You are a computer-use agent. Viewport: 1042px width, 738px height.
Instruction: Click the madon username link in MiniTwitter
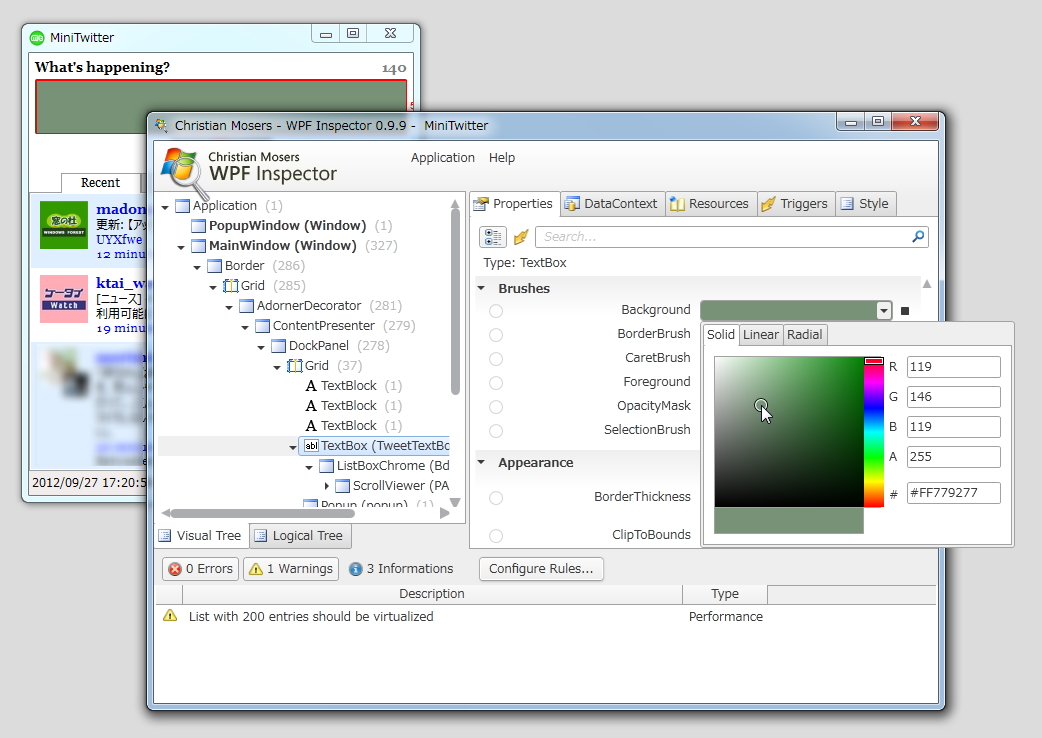tap(120, 209)
